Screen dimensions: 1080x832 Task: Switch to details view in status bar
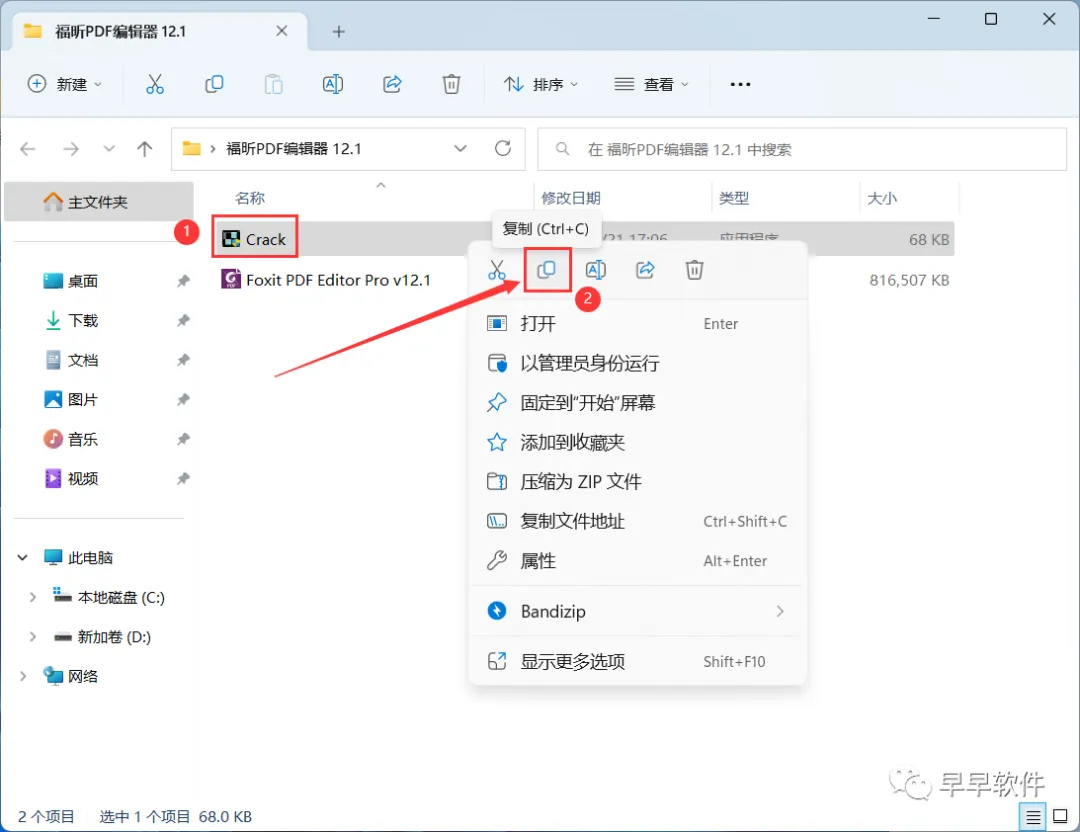point(1033,817)
